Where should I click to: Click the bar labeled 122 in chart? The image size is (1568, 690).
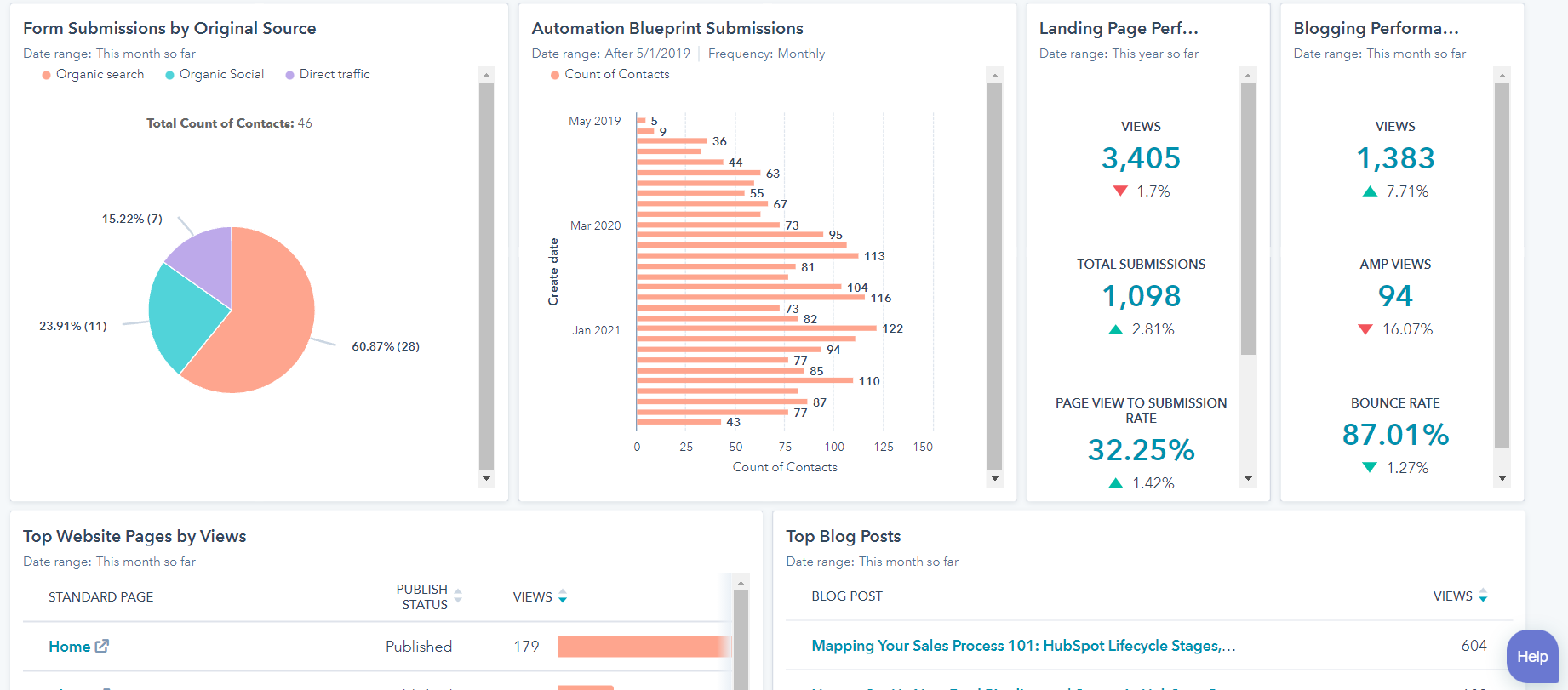click(756, 328)
